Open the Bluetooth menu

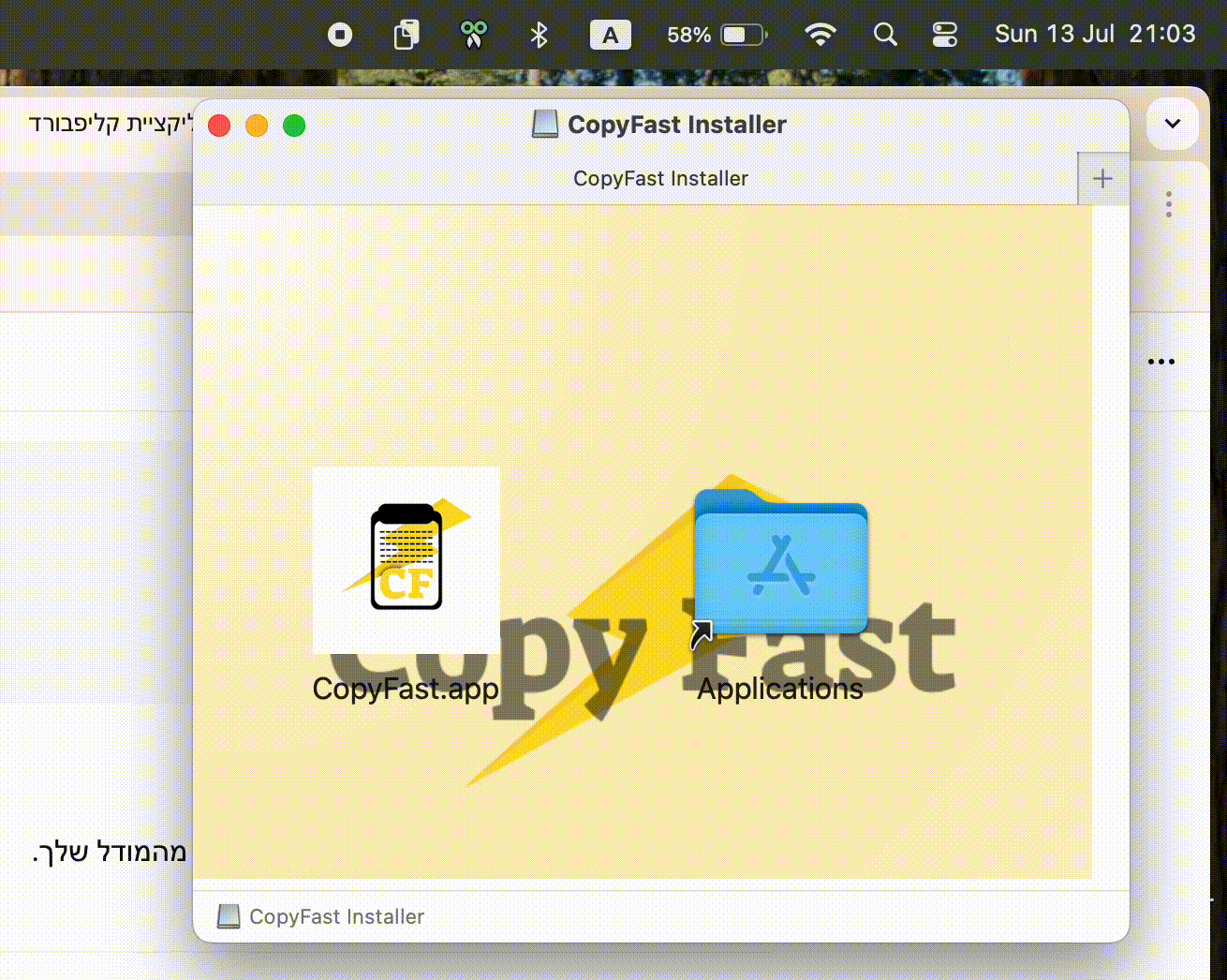click(539, 35)
